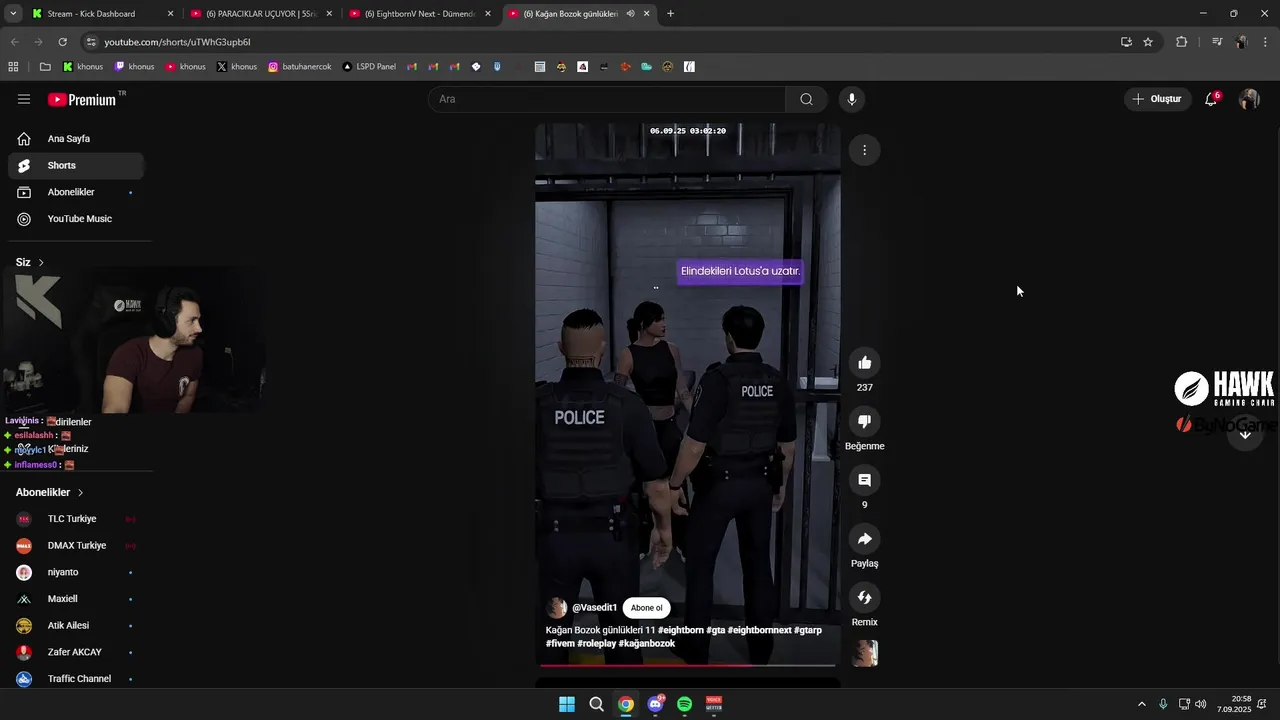Open the three-dot more options beside the short
1280x720 pixels.
point(864,150)
